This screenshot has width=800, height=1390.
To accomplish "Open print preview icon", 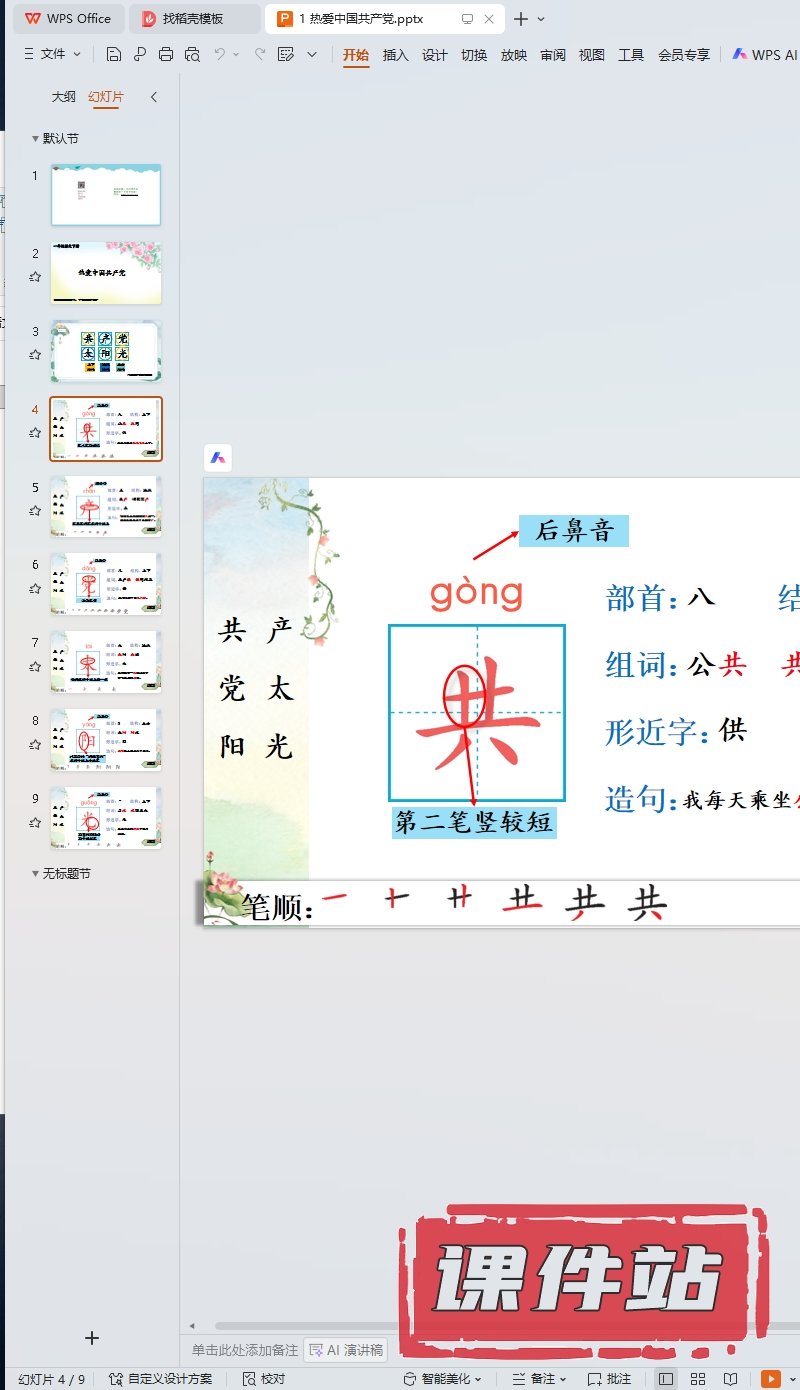I will click(x=192, y=55).
